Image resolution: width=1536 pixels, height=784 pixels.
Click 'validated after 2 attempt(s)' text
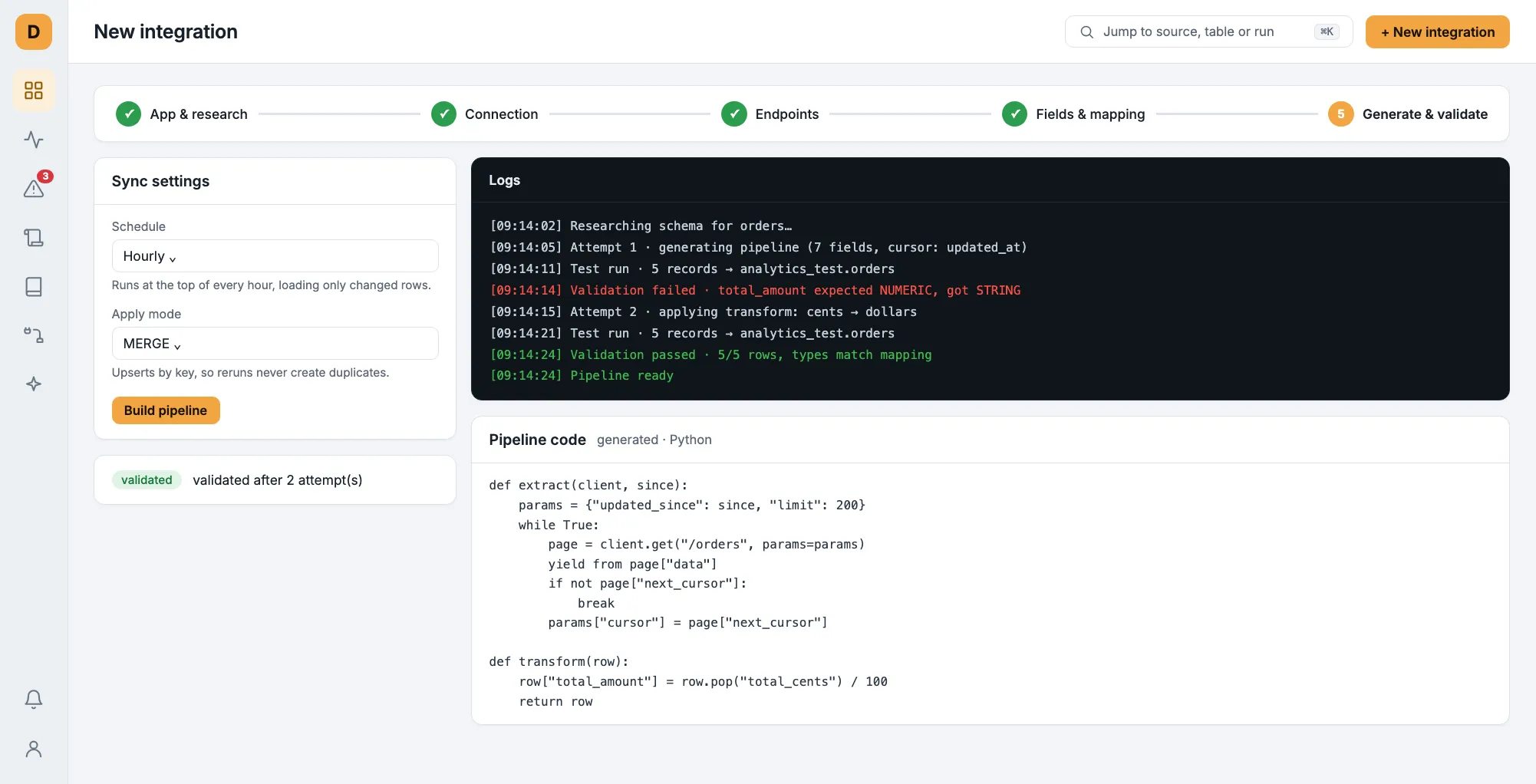(x=278, y=480)
